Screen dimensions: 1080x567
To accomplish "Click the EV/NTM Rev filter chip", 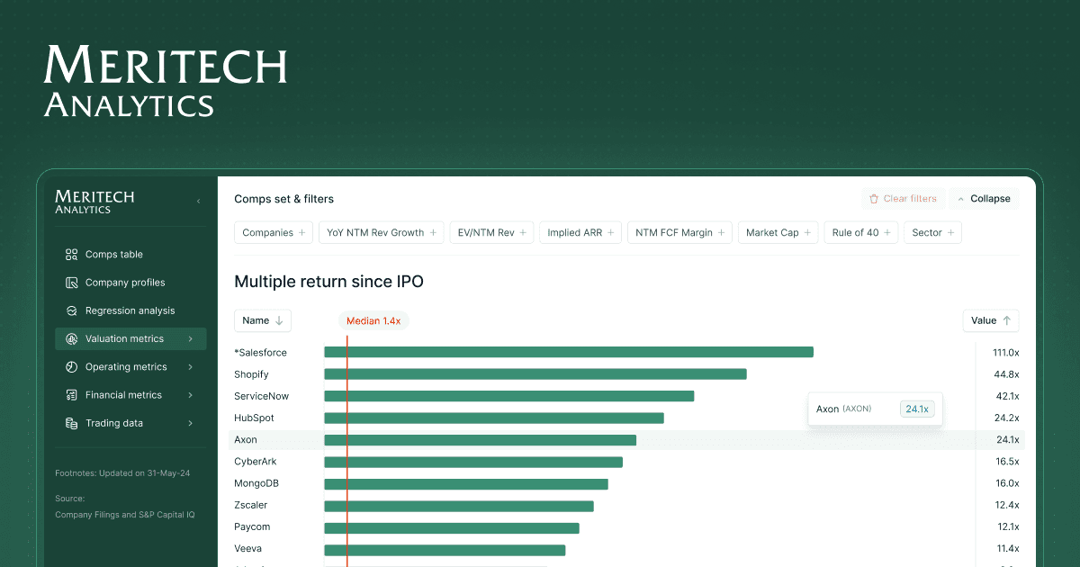I will coord(492,233).
